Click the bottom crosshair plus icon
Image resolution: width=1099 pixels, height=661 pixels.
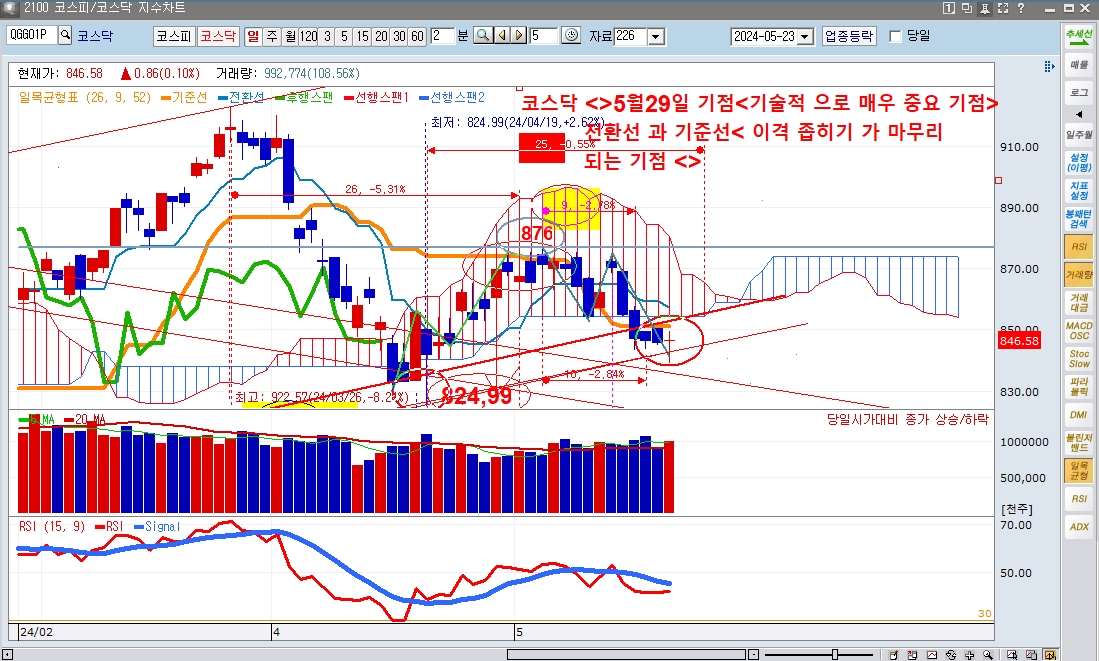[x=969, y=655]
